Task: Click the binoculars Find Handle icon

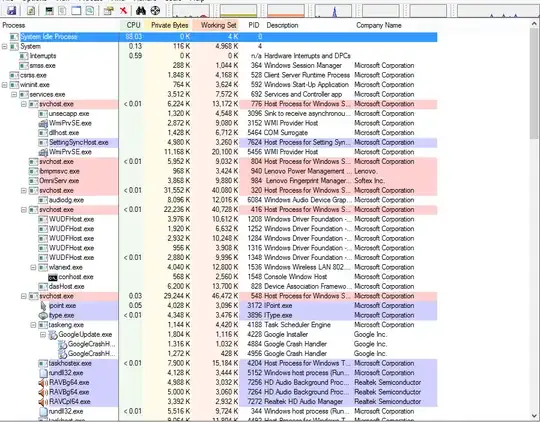Action: [x=141, y=11]
